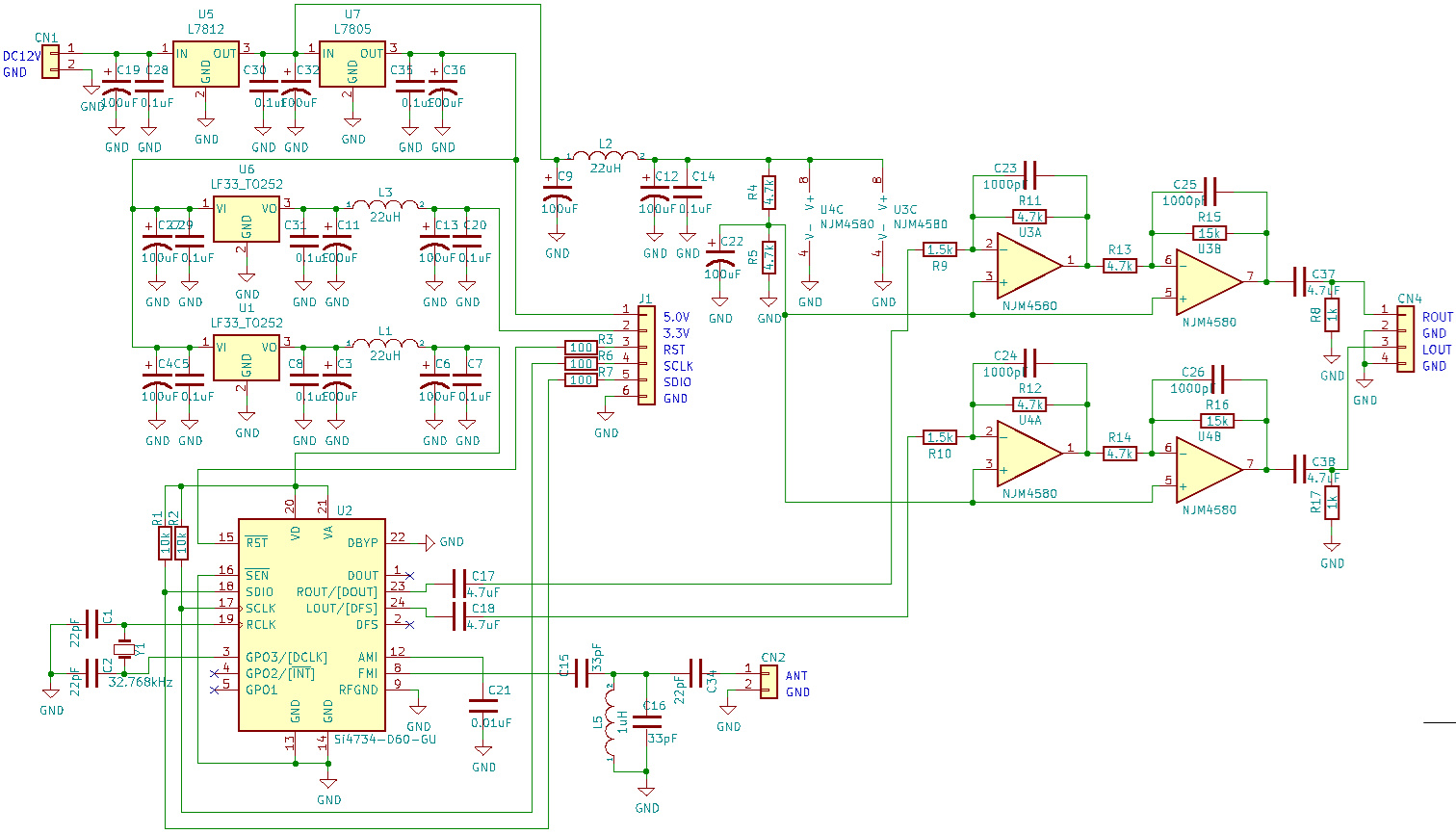Click the upper LF33_TO252 regulator U6
This screenshot has width=1456, height=834.
[247, 219]
